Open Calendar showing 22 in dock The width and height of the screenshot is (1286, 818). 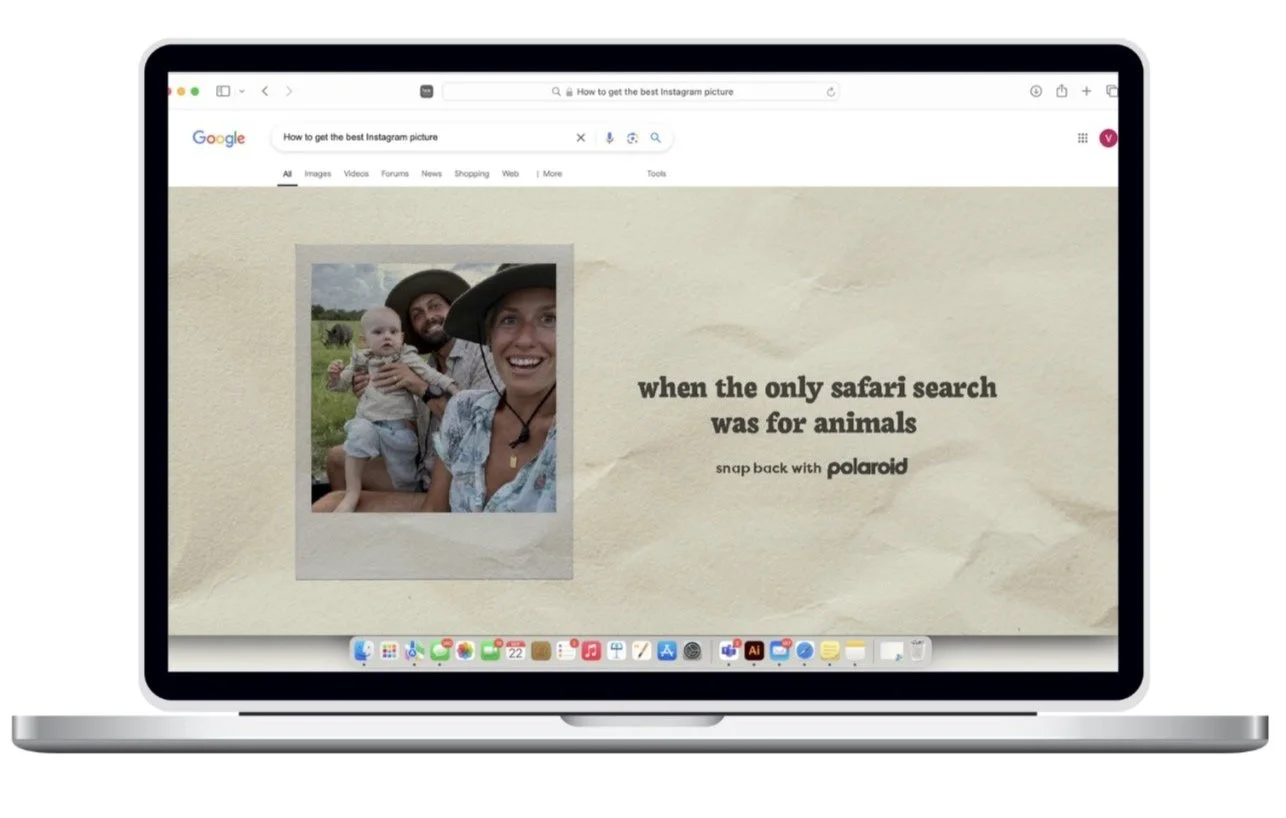(x=515, y=651)
